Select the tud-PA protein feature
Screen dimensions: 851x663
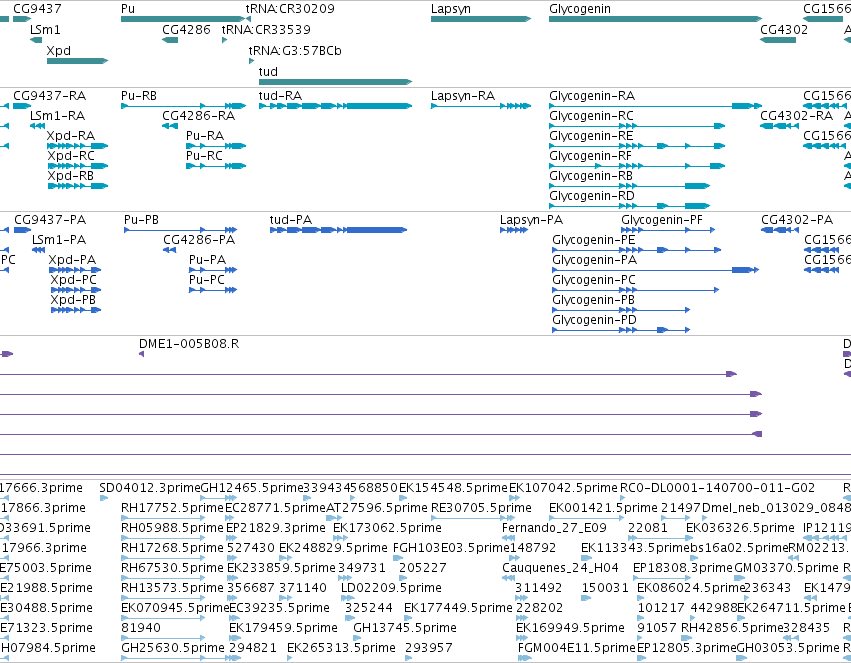[339, 230]
